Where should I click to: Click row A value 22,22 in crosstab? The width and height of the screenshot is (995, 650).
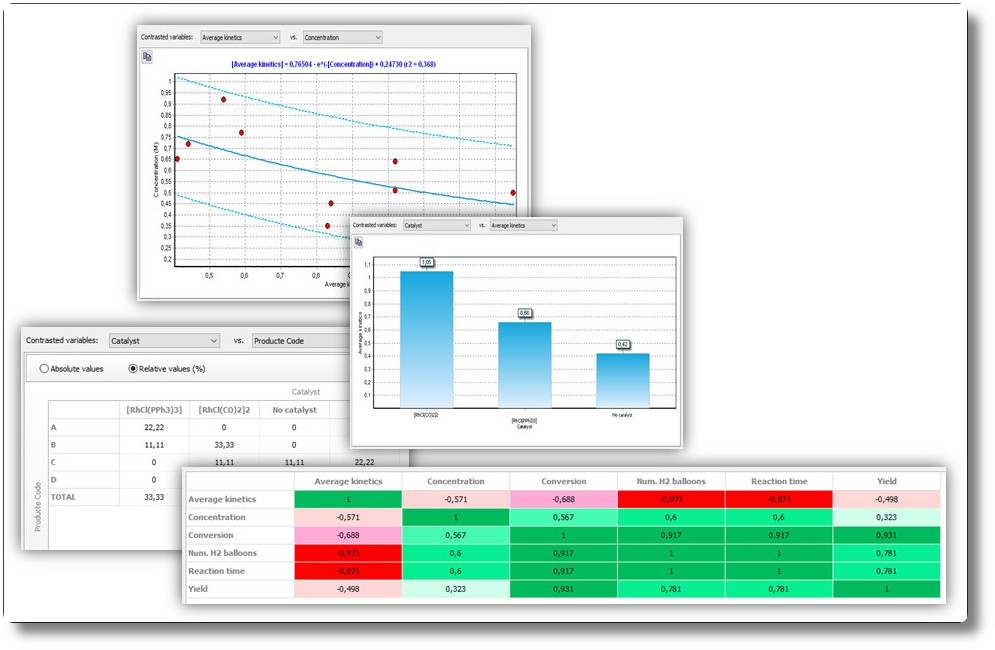(x=154, y=427)
